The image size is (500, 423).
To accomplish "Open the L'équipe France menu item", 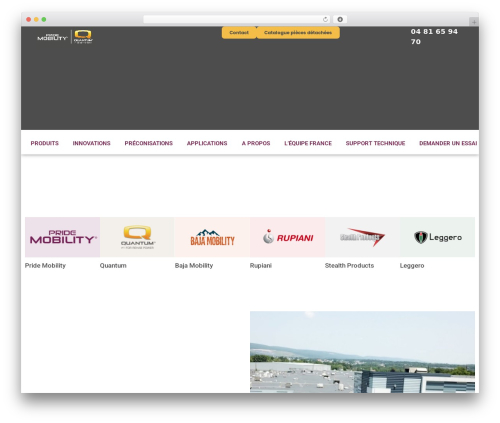I will click(308, 143).
